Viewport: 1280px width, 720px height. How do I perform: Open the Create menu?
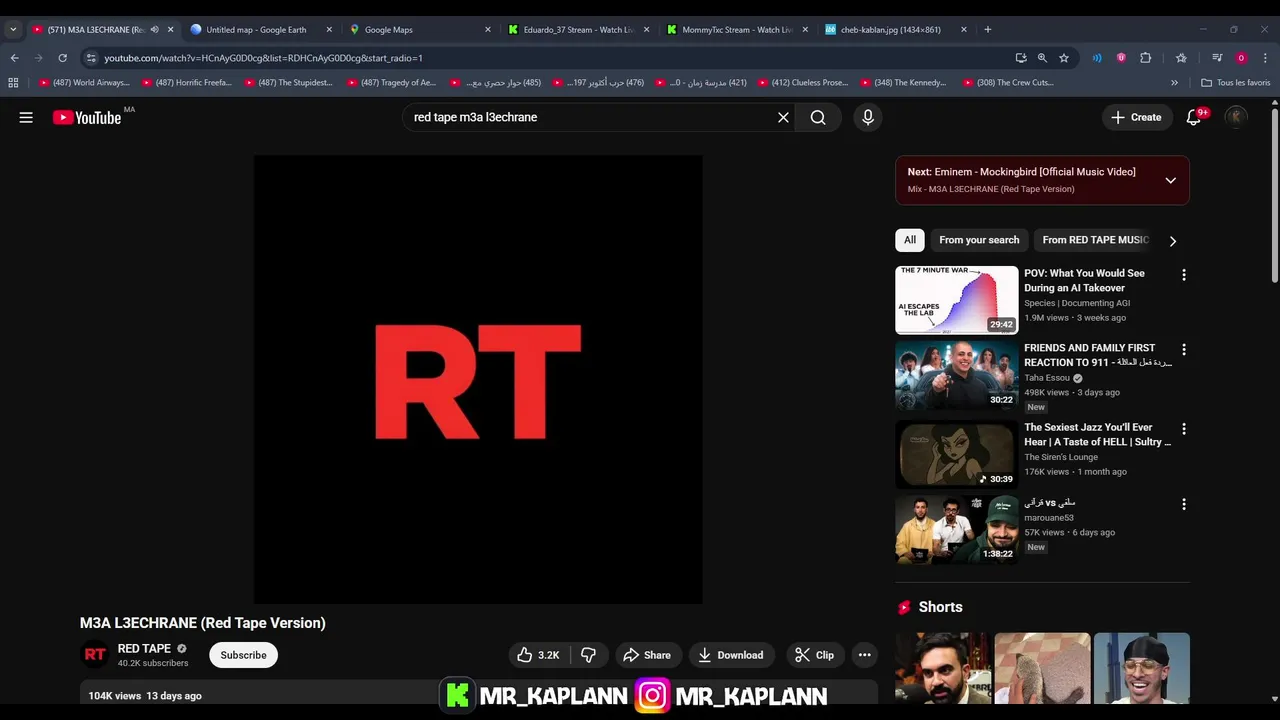pyautogui.click(x=1136, y=117)
